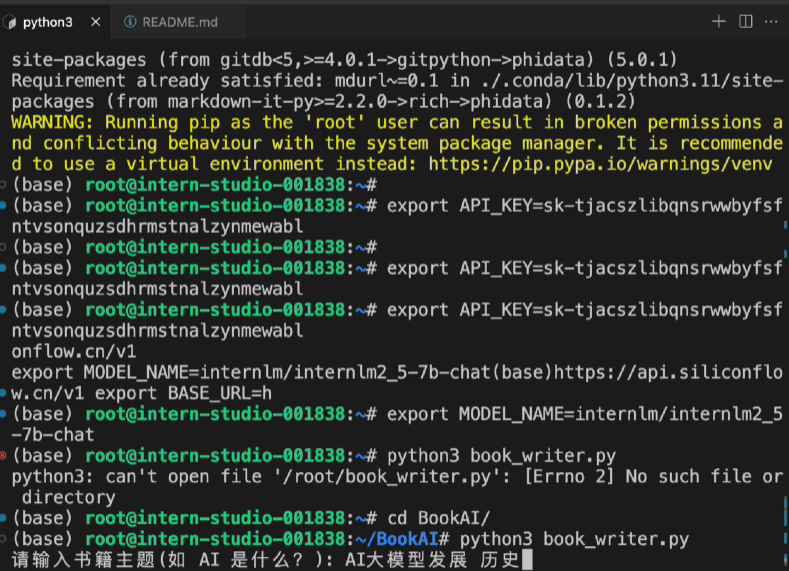789x571 pixels.
Task: Click the ~/BookAI directory in the prompt
Action: pyautogui.click(x=397, y=539)
